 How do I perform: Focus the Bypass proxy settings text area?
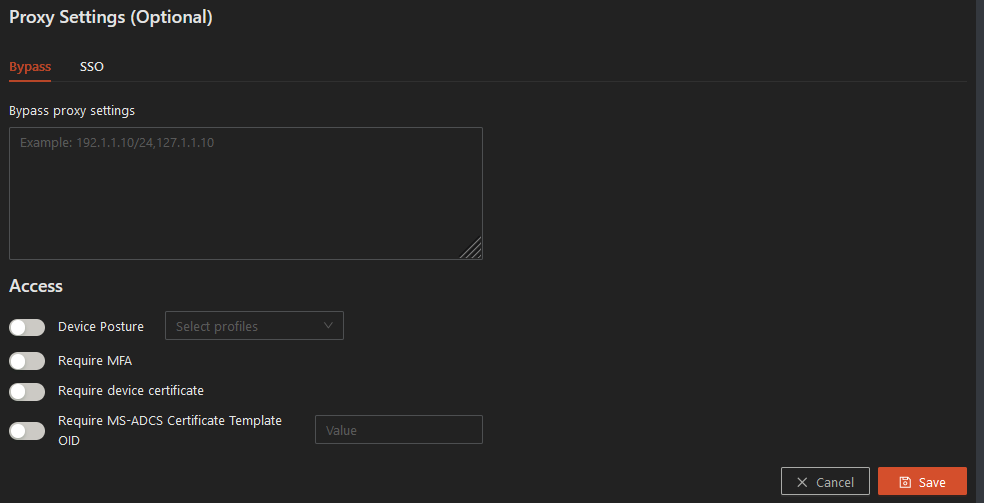(x=245, y=193)
